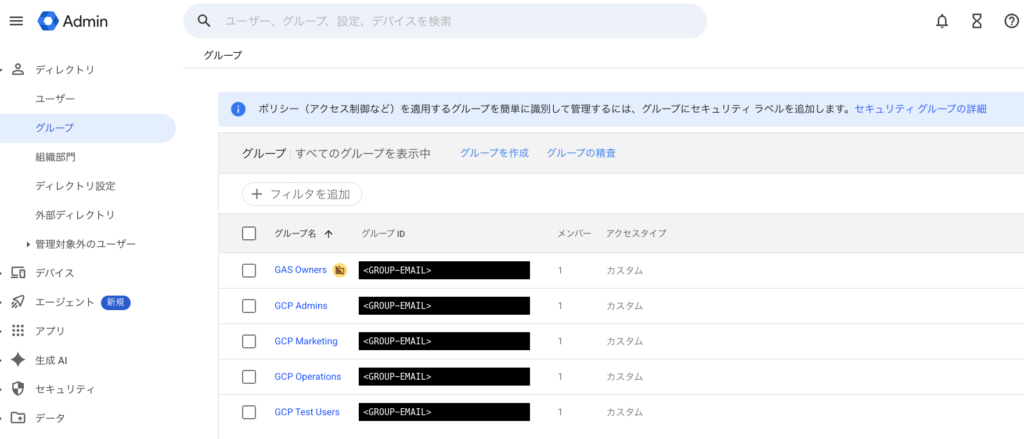Click the security shield icon

[18, 389]
